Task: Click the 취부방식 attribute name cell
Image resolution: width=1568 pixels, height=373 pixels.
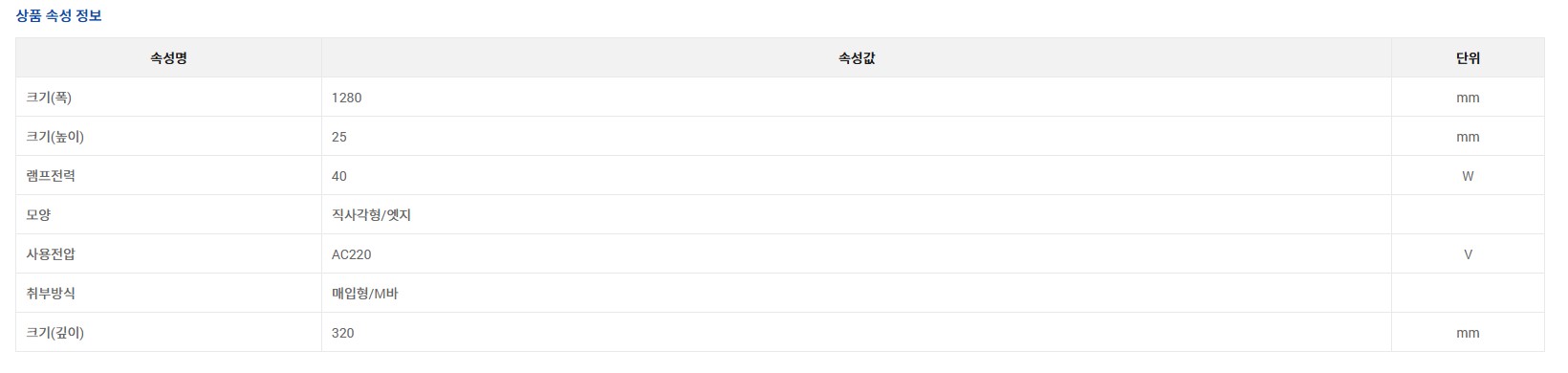Action: pyautogui.click(x=168, y=294)
